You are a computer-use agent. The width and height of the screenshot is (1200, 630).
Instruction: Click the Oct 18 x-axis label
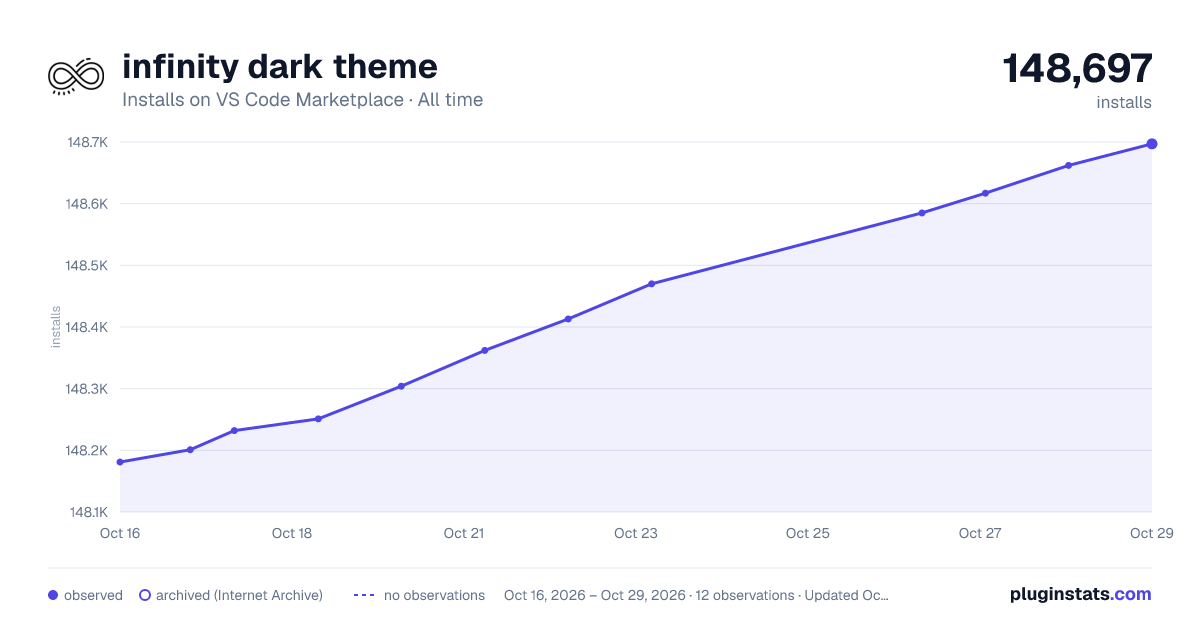coord(292,533)
